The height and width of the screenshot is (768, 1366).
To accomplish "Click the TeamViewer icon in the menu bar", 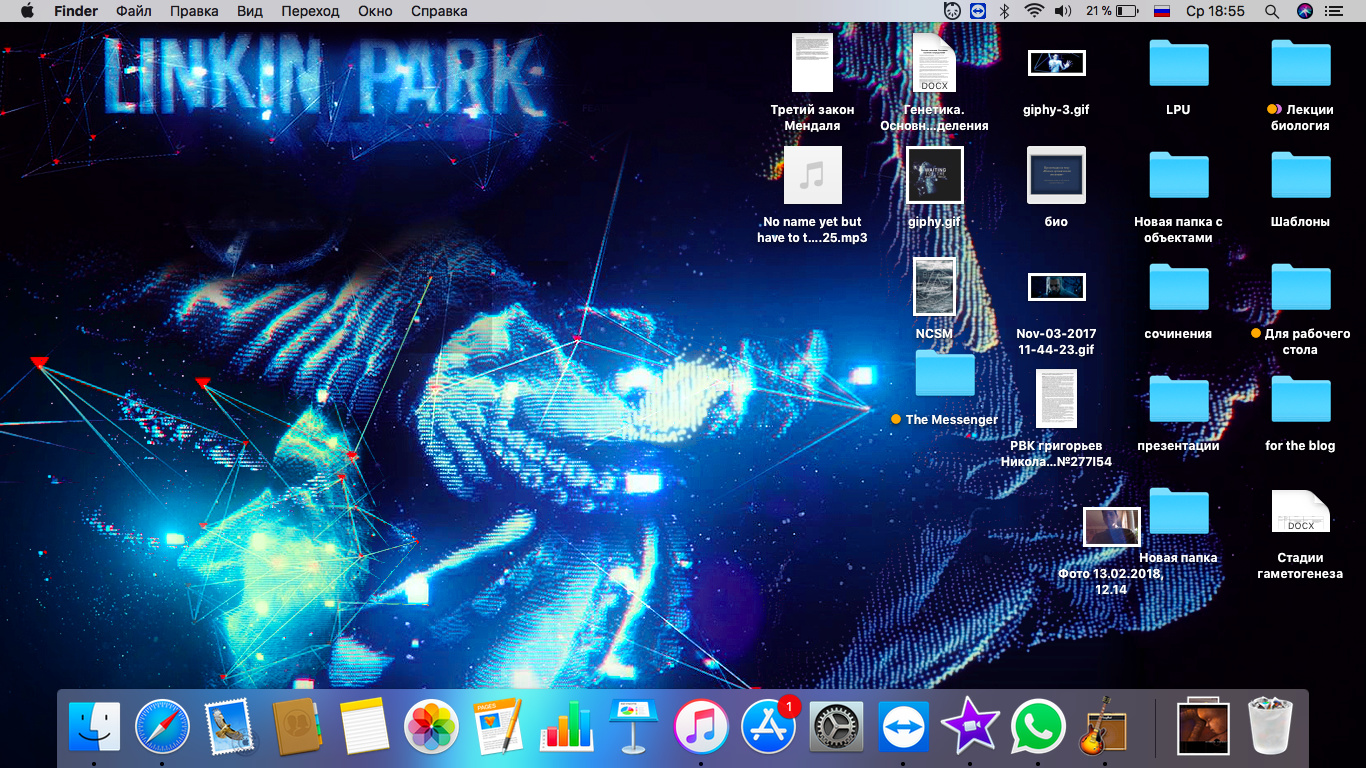I will (978, 11).
